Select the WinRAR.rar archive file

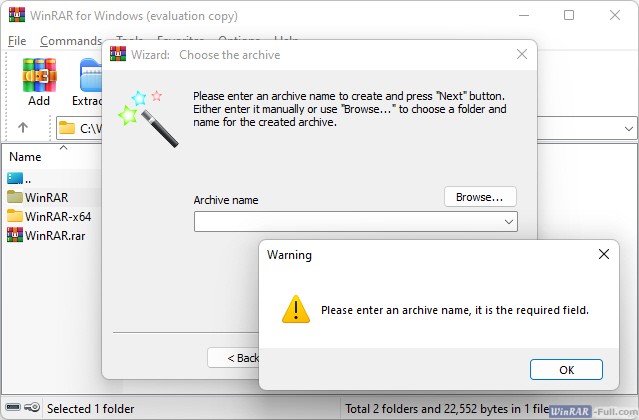click(x=54, y=234)
